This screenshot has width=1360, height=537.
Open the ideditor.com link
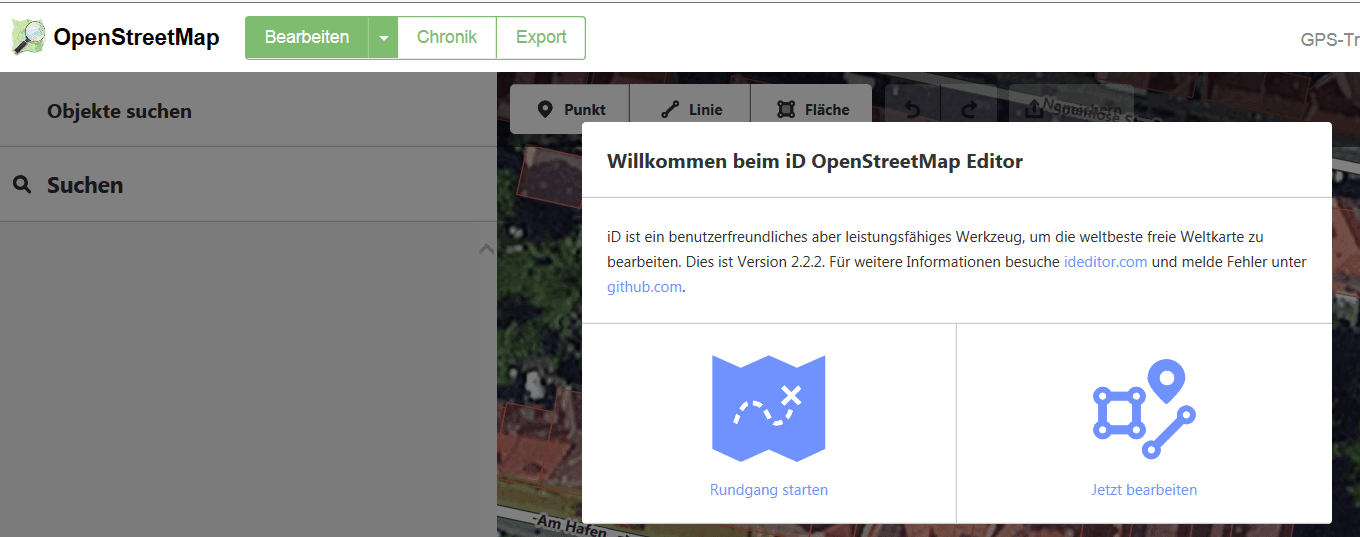pyautogui.click(x=1105, y=262)
